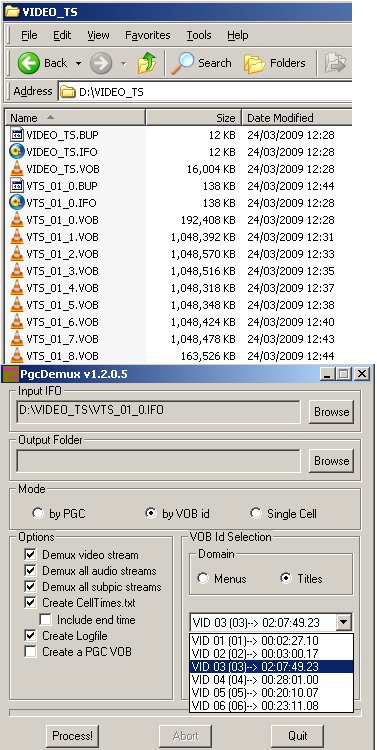This screenshot has height=750, width=377.
Task: Toggle Create CellTimes.txt option
Action: tap(31, 603)
